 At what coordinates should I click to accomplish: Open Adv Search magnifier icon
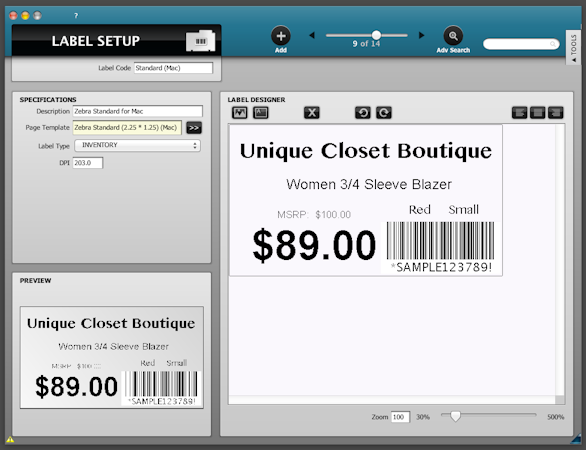453,36
